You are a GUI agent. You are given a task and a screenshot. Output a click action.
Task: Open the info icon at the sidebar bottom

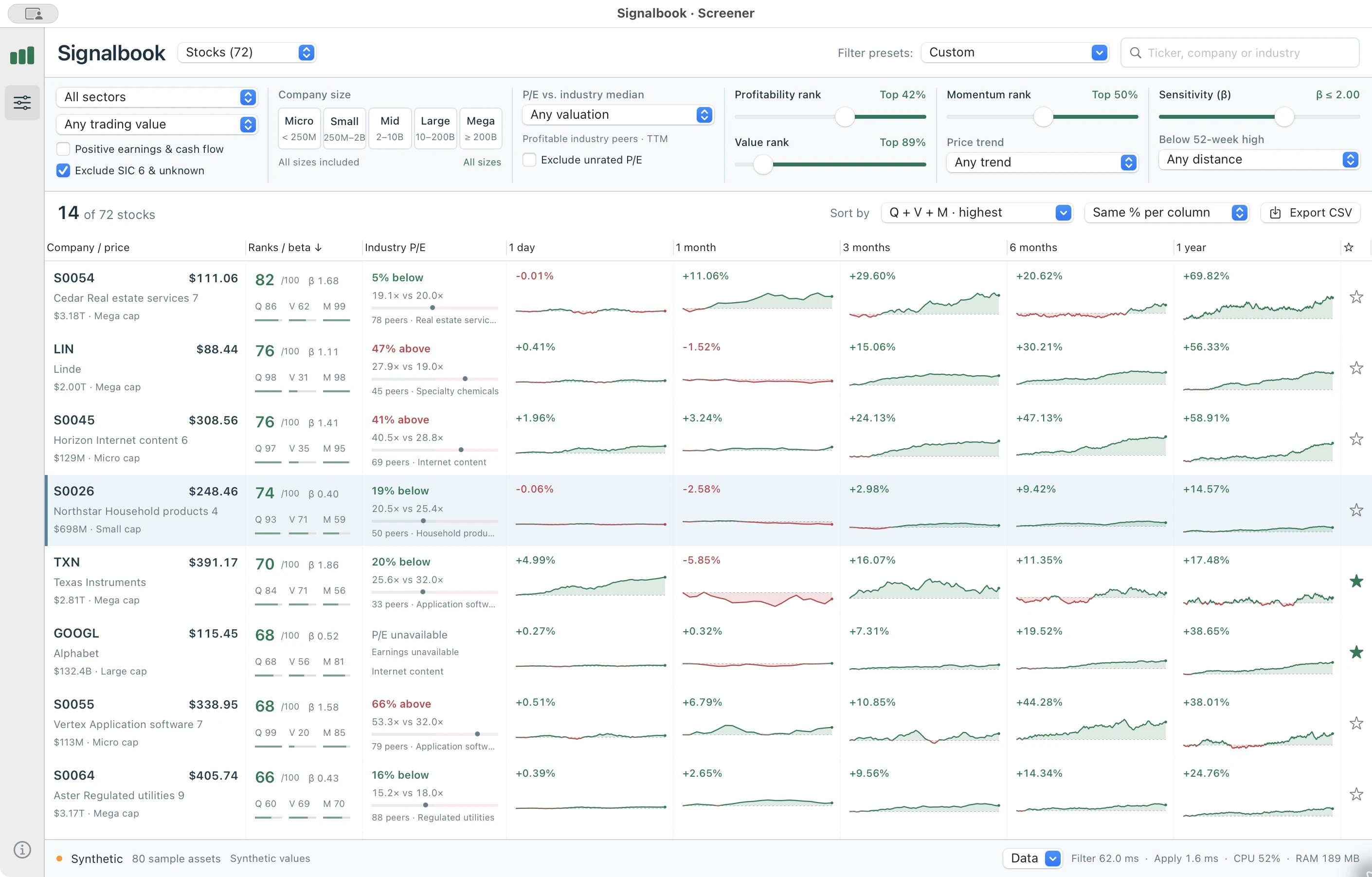pos(22,850)
